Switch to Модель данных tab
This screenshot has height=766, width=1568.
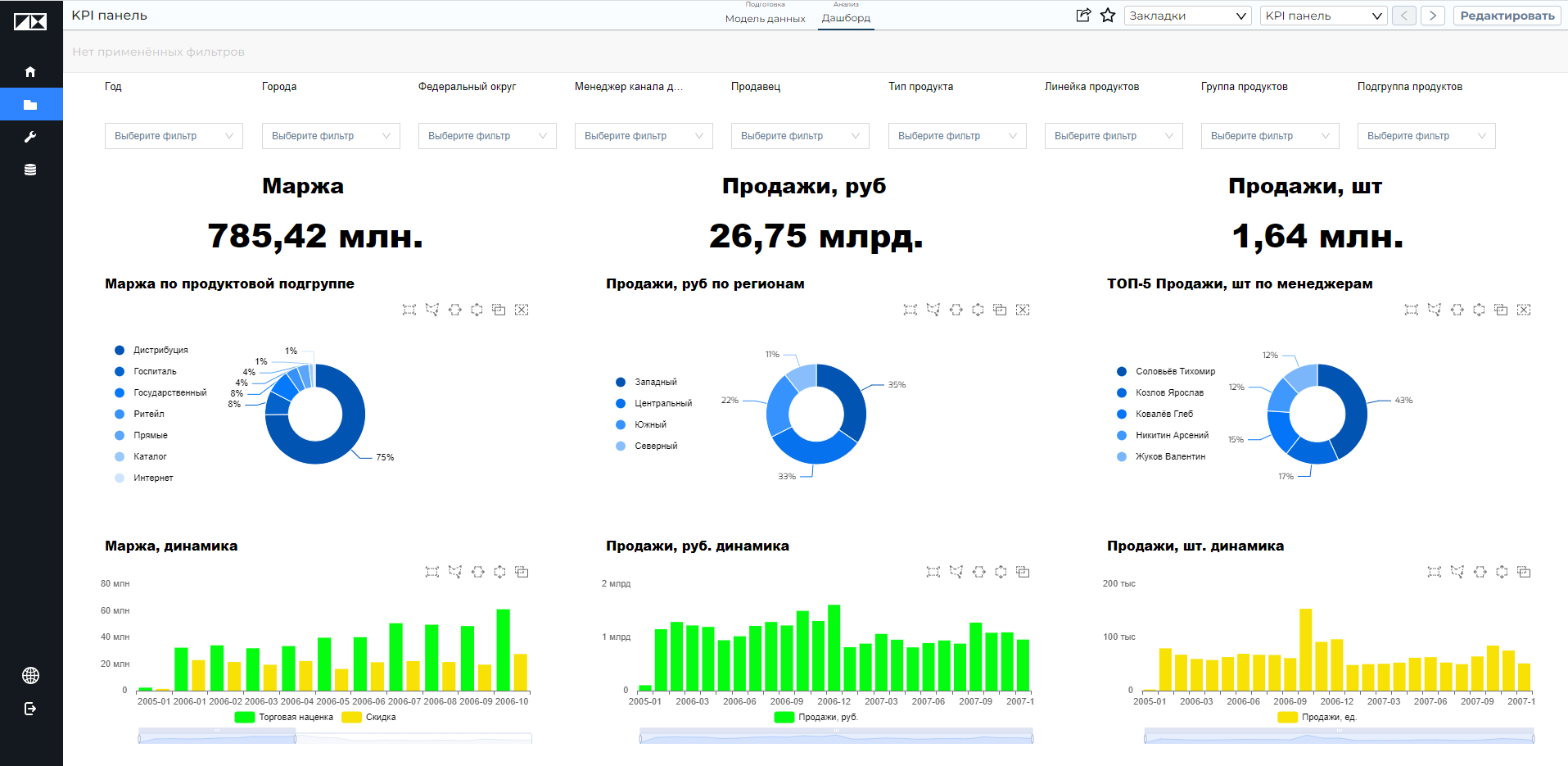click(x=765, y=18)
